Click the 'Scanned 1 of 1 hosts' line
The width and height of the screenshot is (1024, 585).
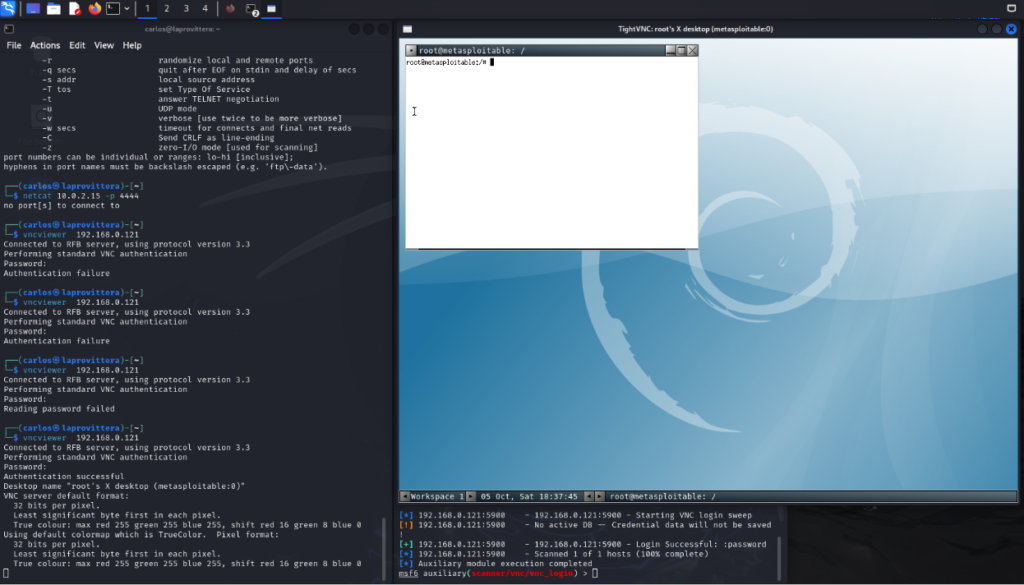pos(553,554)
